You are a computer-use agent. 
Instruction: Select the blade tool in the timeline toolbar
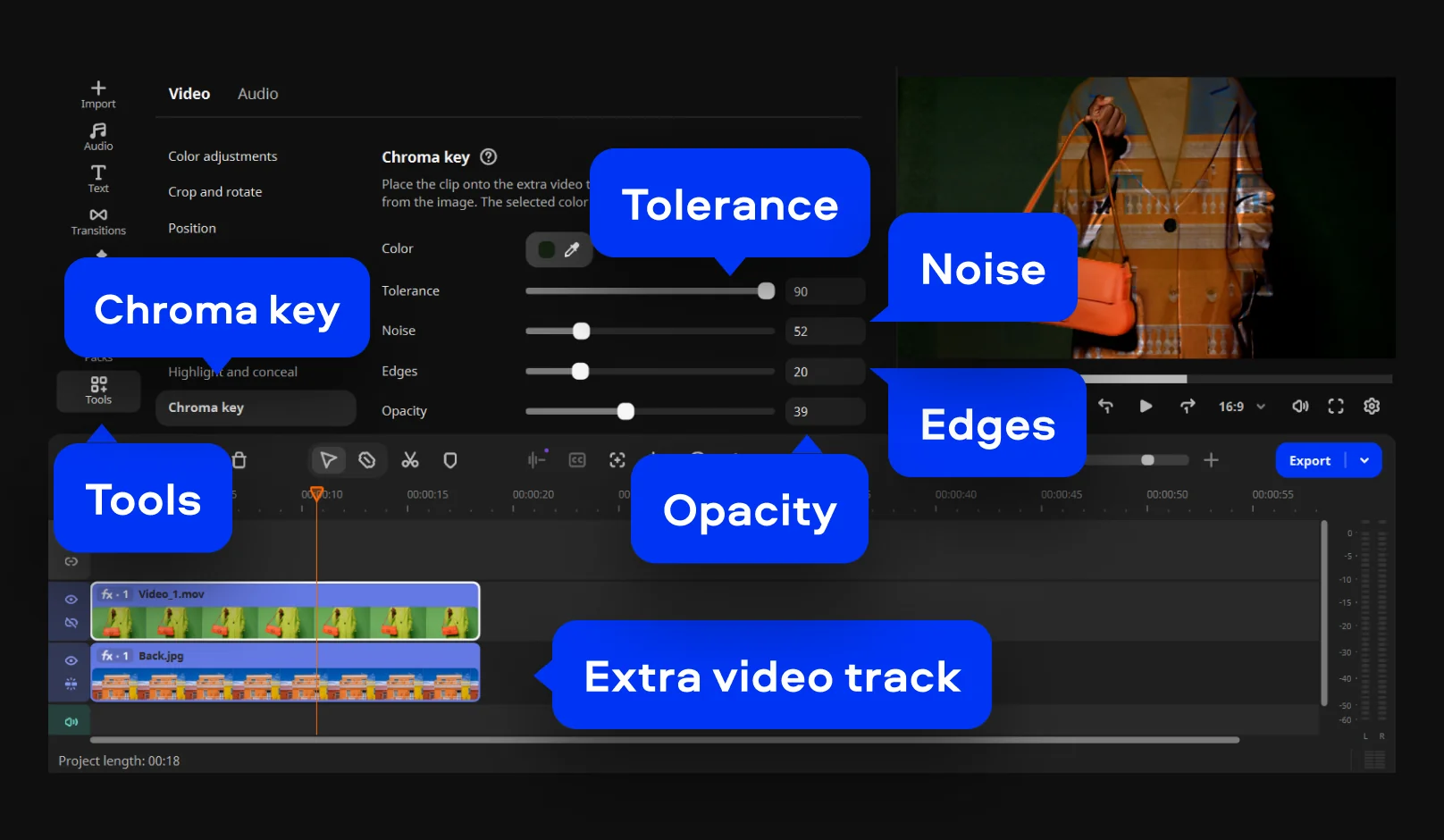(x=367, y=460)
